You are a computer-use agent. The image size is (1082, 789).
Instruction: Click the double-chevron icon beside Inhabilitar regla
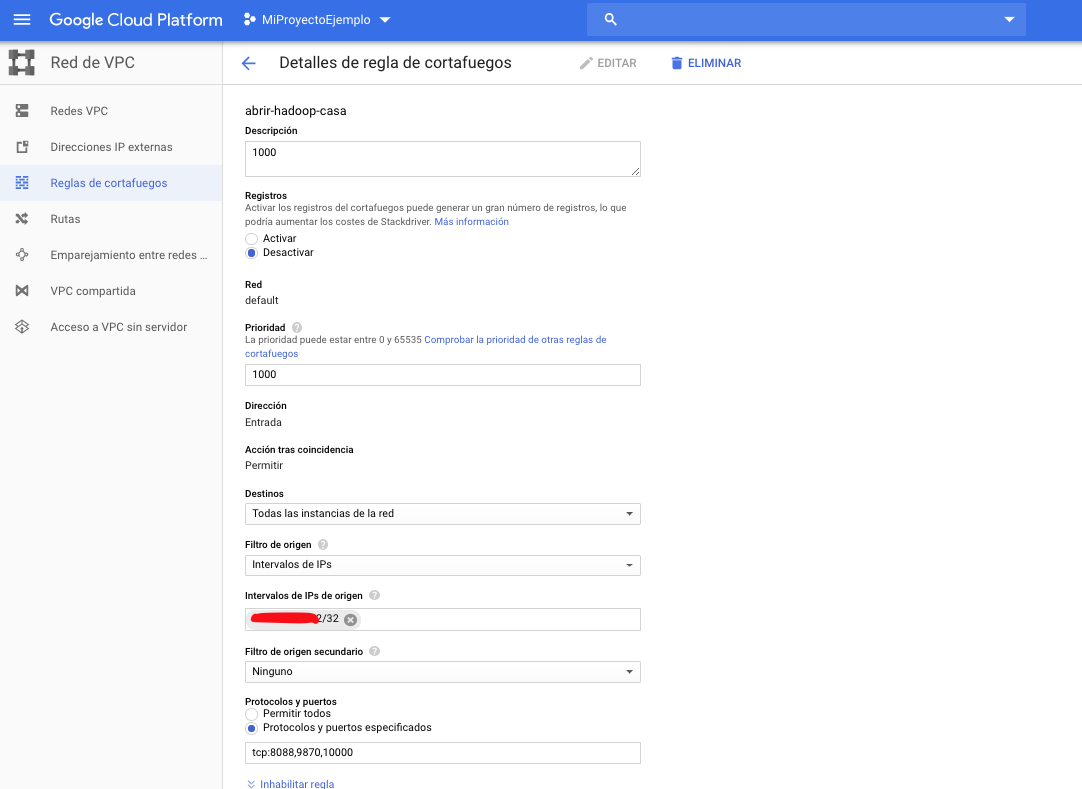pos(250,784)
